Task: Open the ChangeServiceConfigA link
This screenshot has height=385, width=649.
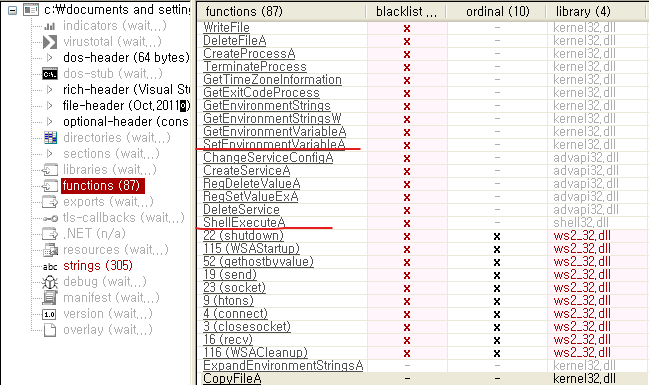Action: tap(268, 158)
